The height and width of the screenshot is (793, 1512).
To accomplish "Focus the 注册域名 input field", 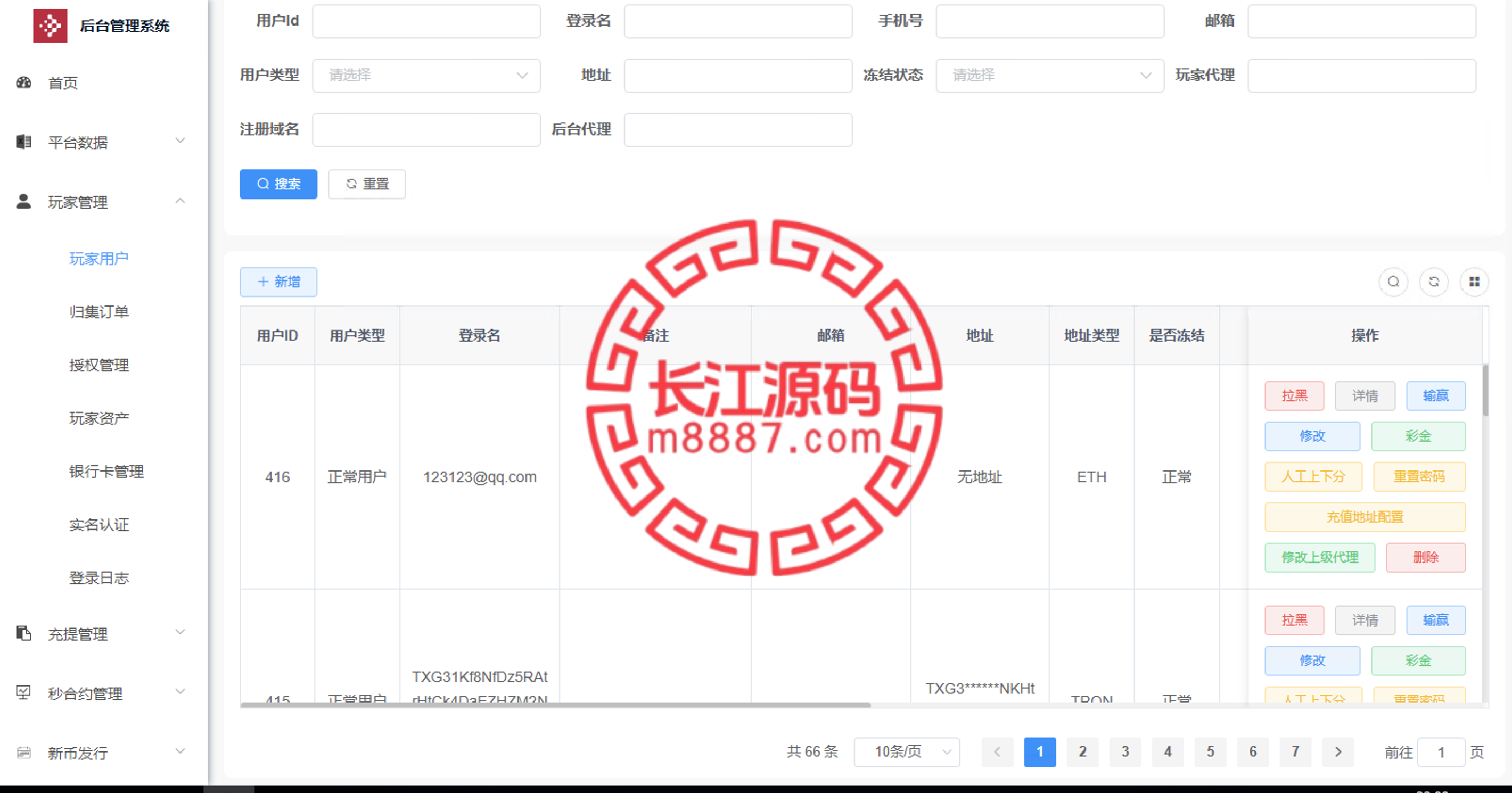I will tap(426, 130).
